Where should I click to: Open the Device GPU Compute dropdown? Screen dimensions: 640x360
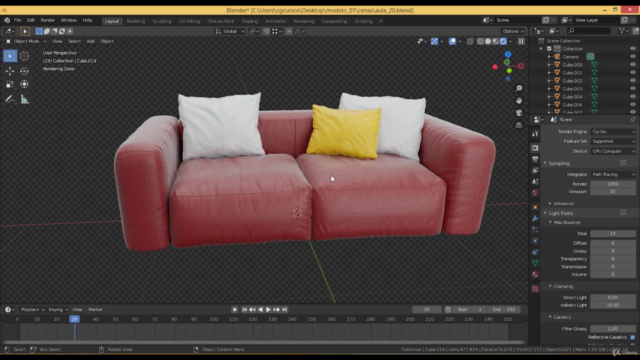pyautogui.click(x=613, y=151)
